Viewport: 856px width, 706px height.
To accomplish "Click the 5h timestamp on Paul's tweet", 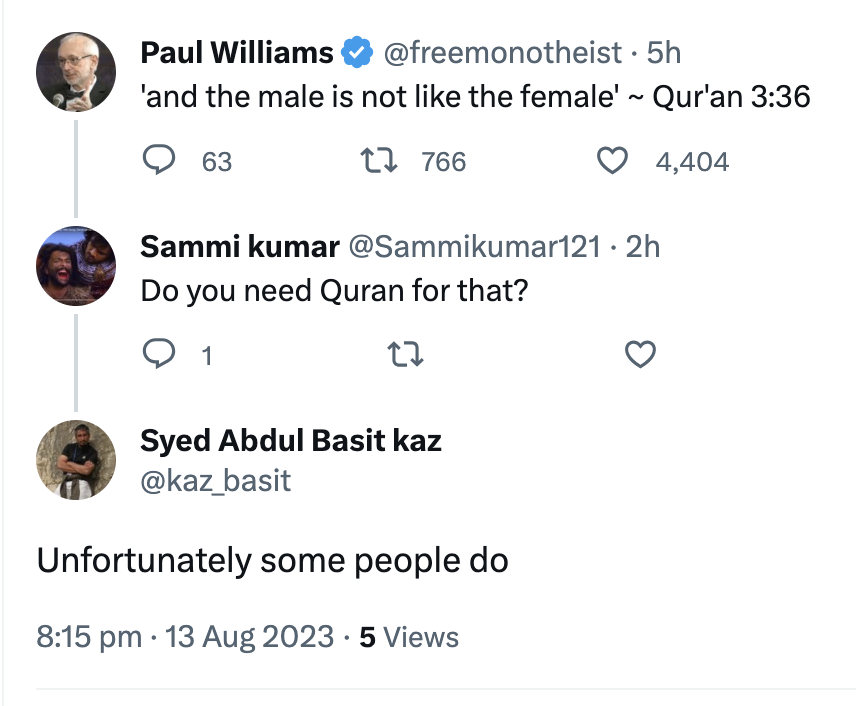I will tap(664, 53).
